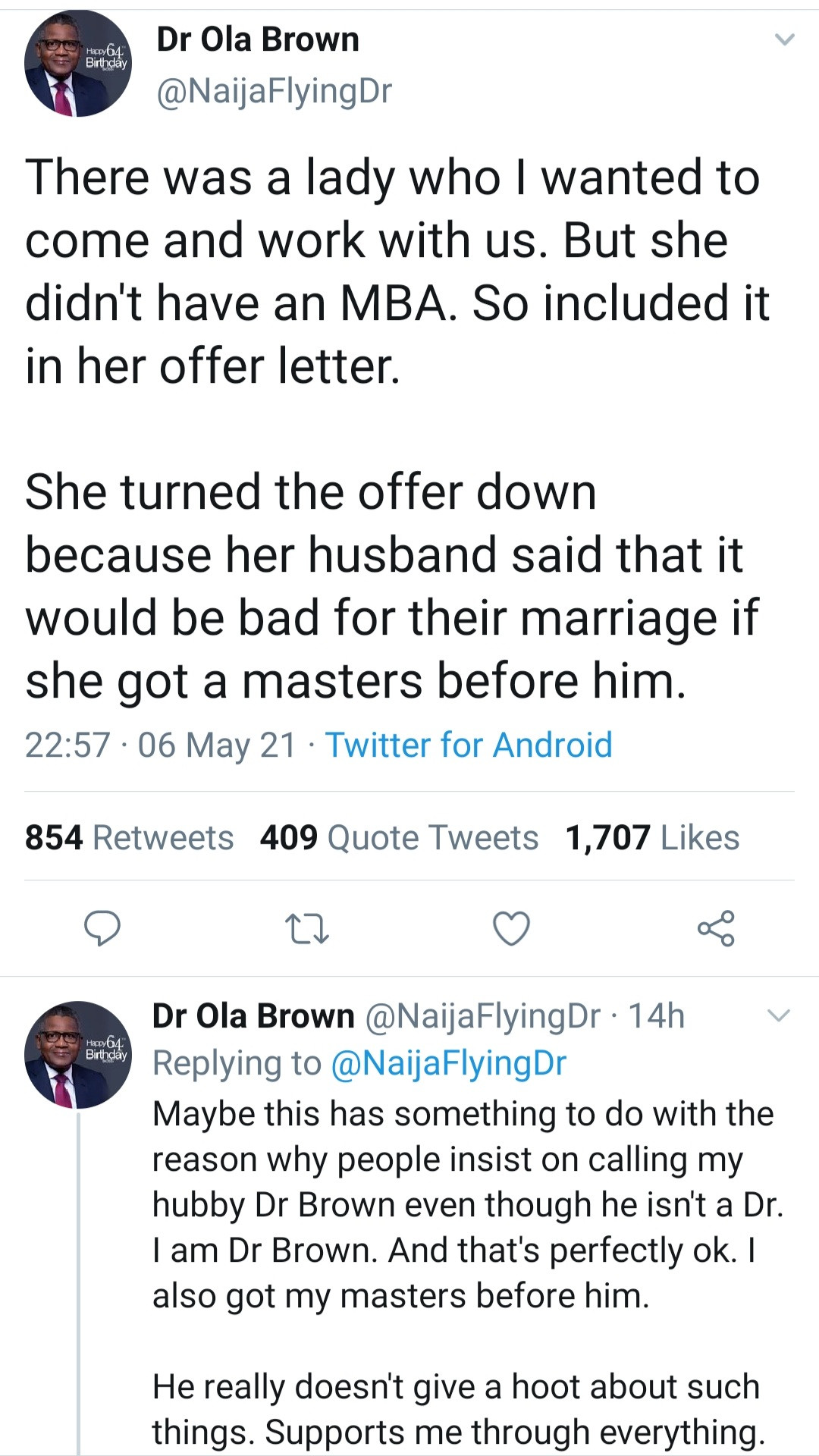This screenshot has width=819, height=1456.
Task: Open Dr Ola Brown name in main tweet
Action: [x=258, y=39]
